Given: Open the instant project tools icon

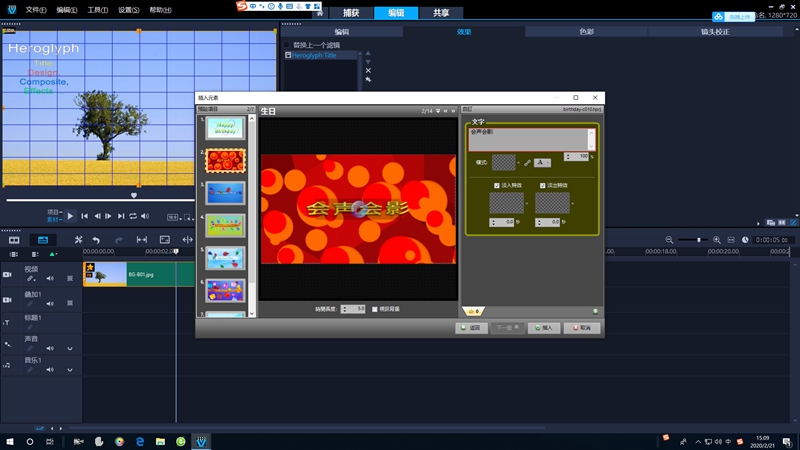Looking at the screenshot, I should click(x=79, y=239).
